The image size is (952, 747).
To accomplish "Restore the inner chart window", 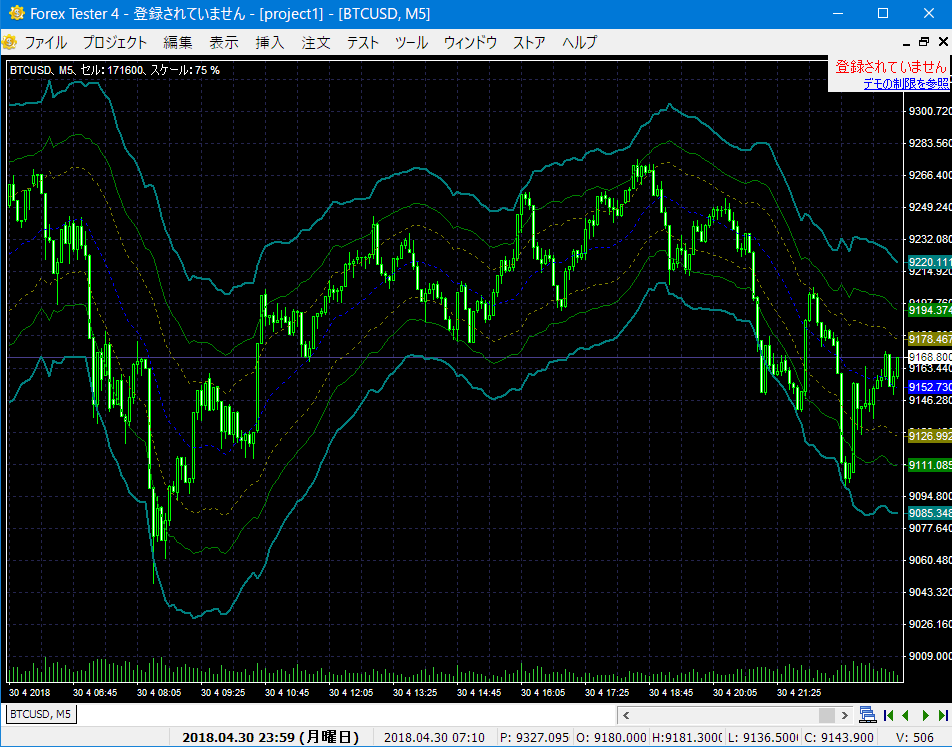I will pyautogui.click(x=924, y=42).
